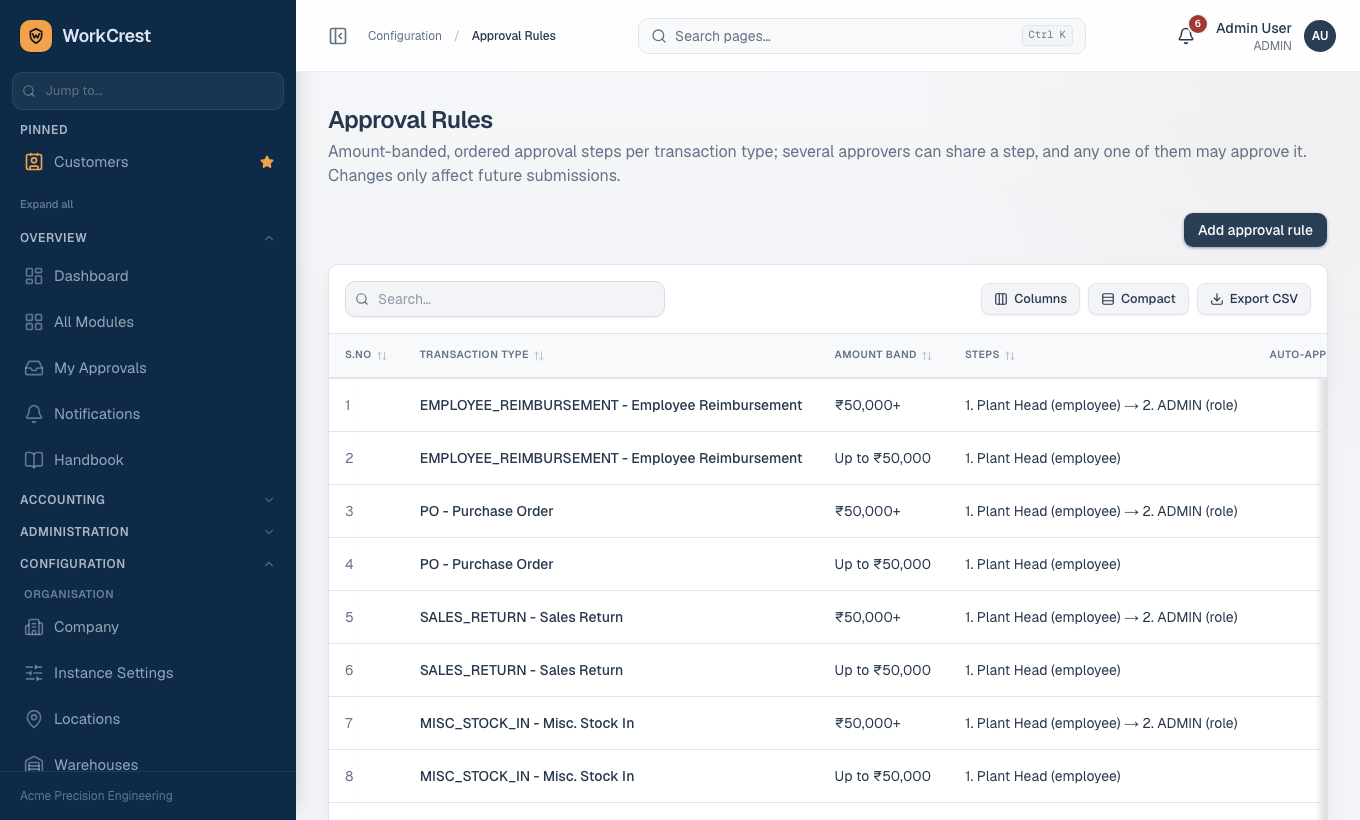Click the AU user avatar
This screenshot has height=820, width=1360.
1320,36
